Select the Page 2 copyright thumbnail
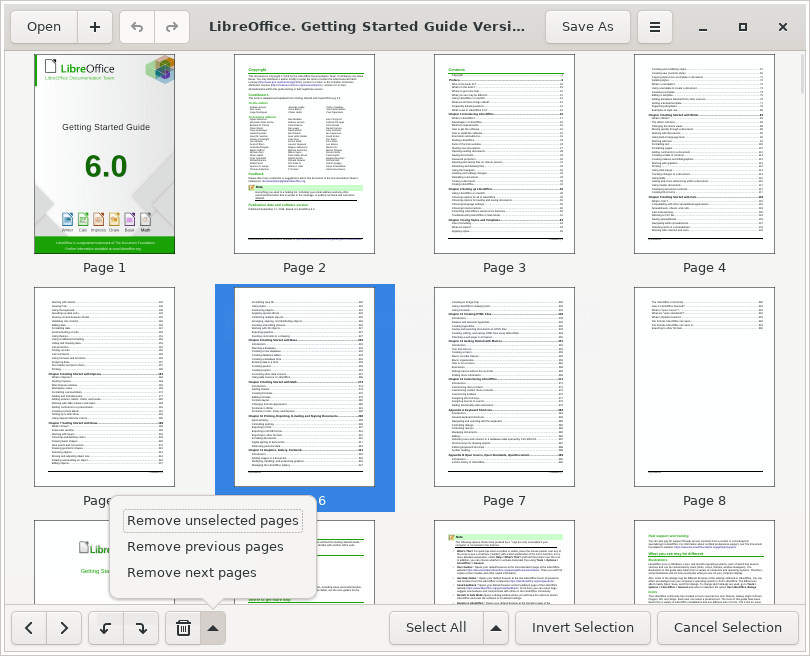 (304, 154)
